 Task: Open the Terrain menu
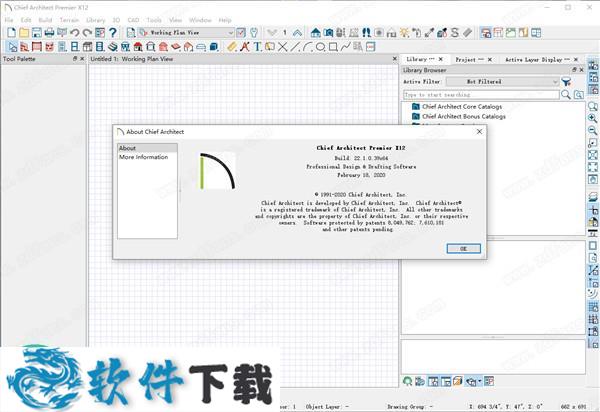(x=69, y=20)
